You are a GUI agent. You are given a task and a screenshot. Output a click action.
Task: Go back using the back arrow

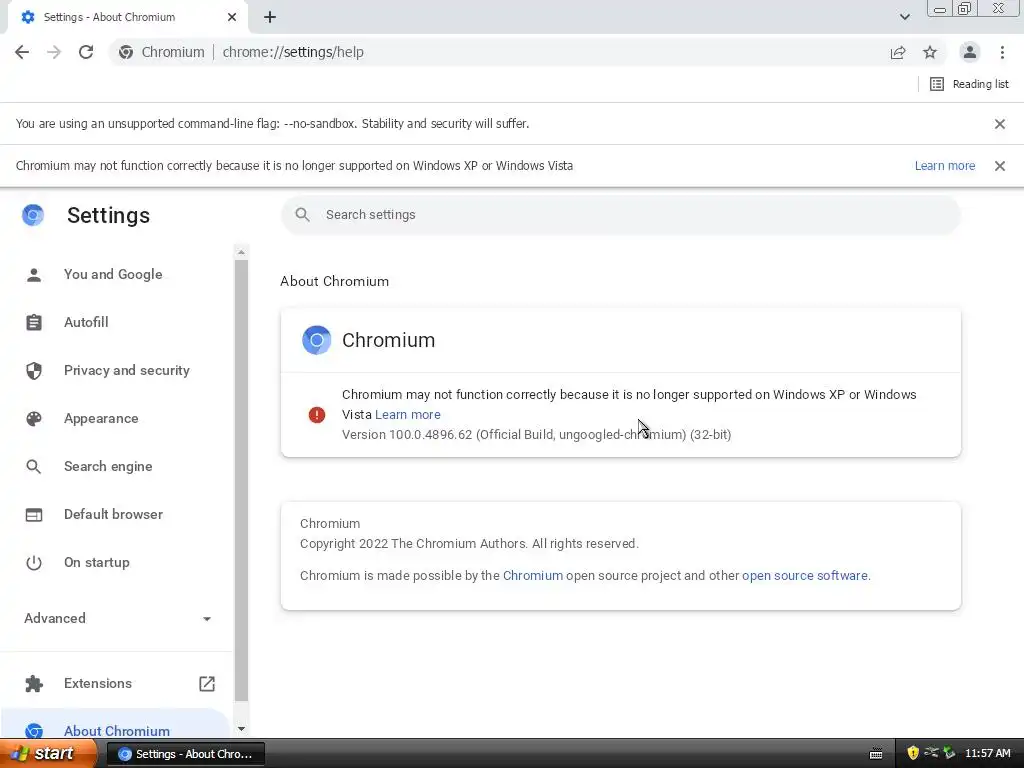[22, 52]
